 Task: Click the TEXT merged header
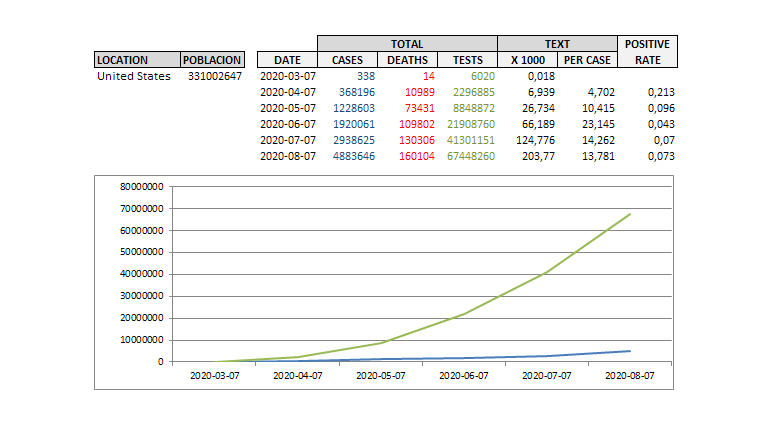click(557, 44)
